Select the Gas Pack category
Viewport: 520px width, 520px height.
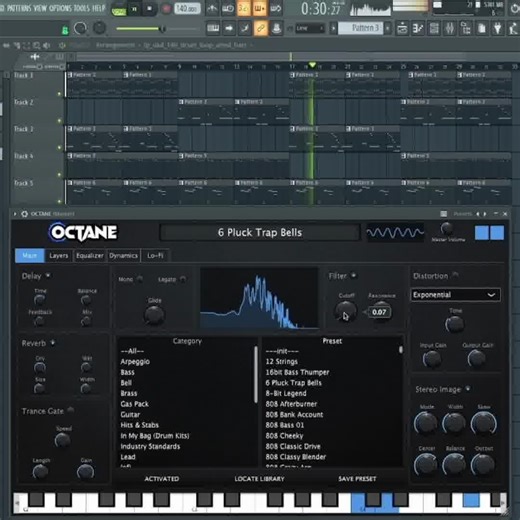coord(135,404)
